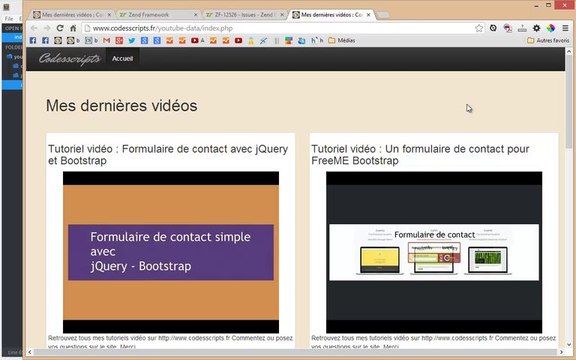Click the page icon inside the address bar

coord(87,28)
